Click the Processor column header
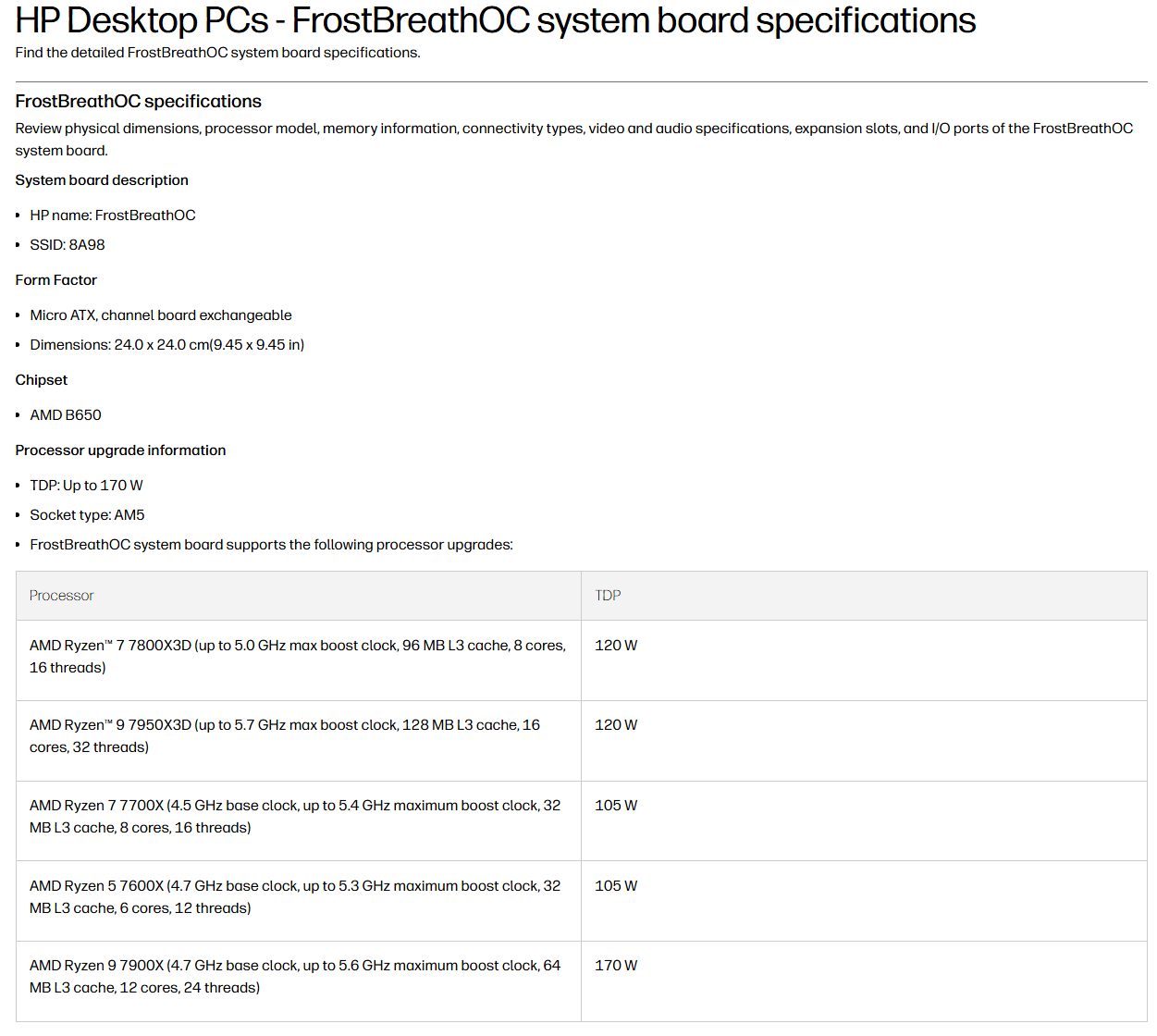1157x1036 pixels. (61, 595)
